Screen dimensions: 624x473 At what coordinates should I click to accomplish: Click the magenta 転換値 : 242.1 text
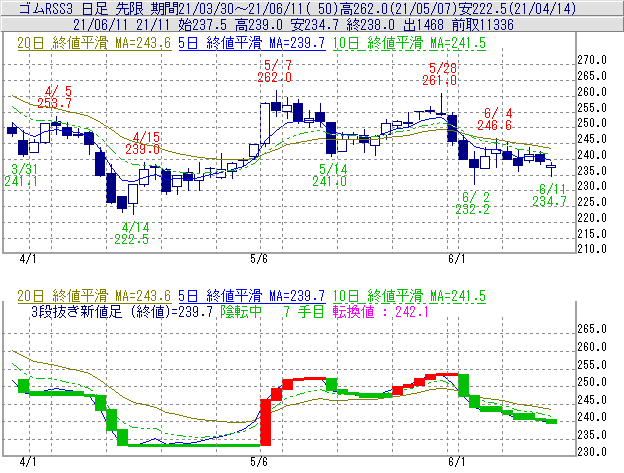pos(380,311)
